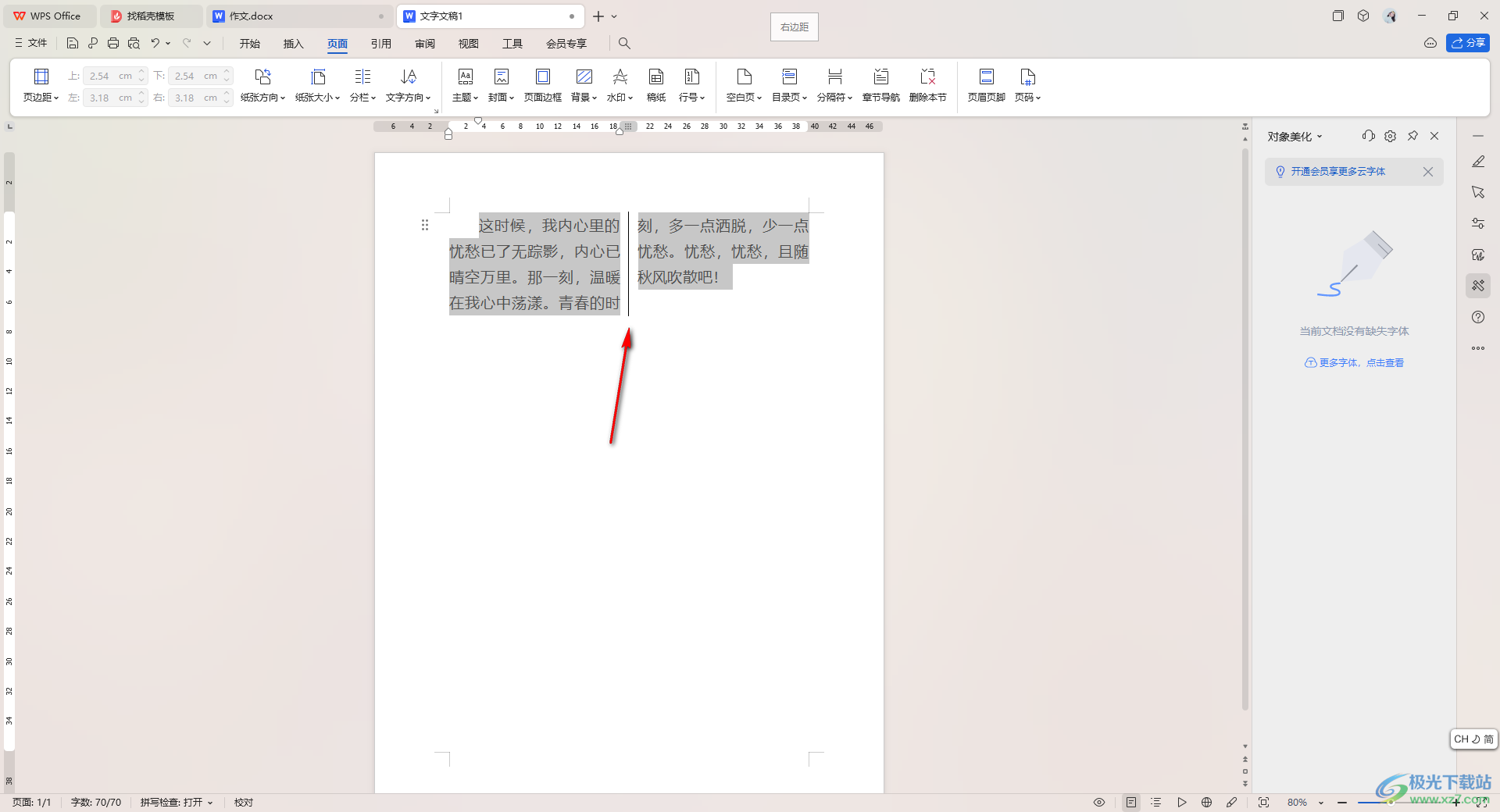
Task: Click 校对 proofread in status bar
Action: click(x=244, y=802)
